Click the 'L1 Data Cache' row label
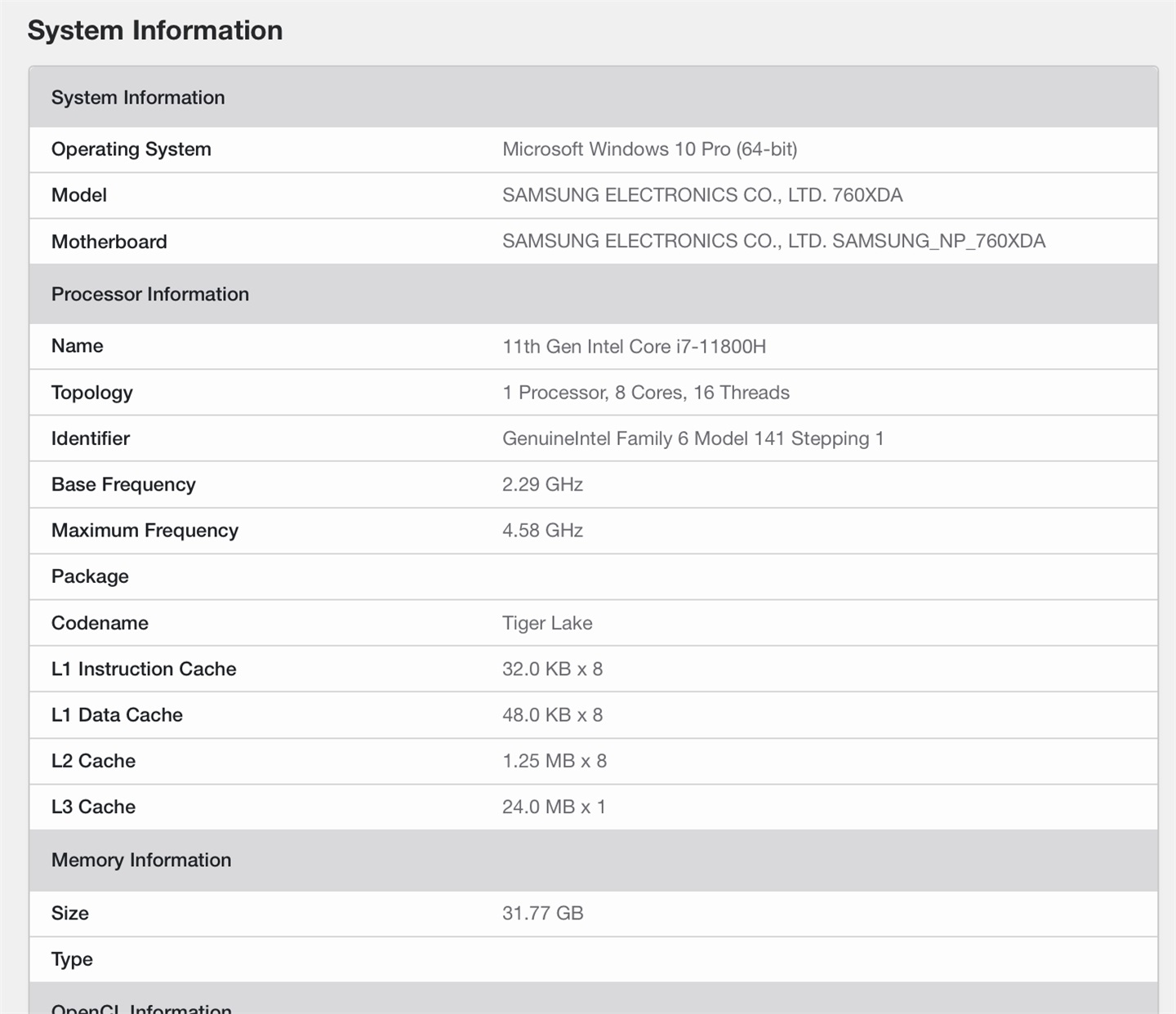Screen dimensions: 1176x1014 pyautogui.click(x=117, y=715)
